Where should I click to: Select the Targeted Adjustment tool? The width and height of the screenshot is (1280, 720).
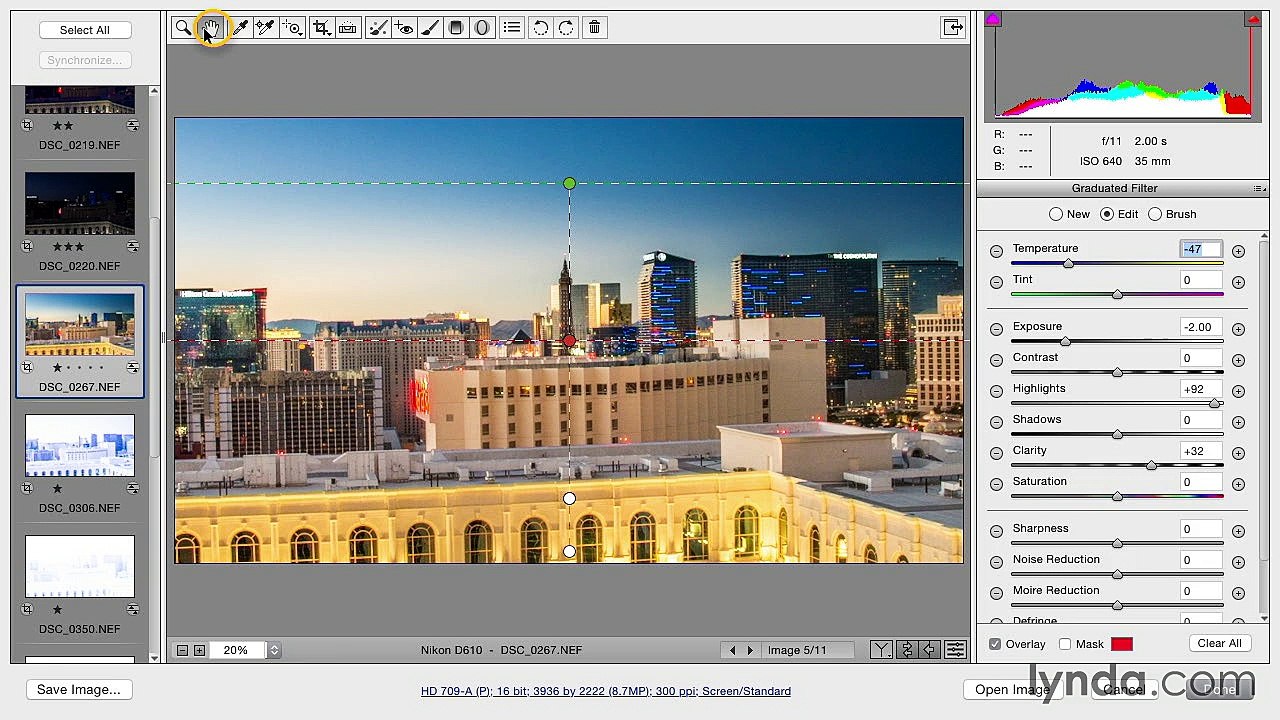(x=292, y=28)
